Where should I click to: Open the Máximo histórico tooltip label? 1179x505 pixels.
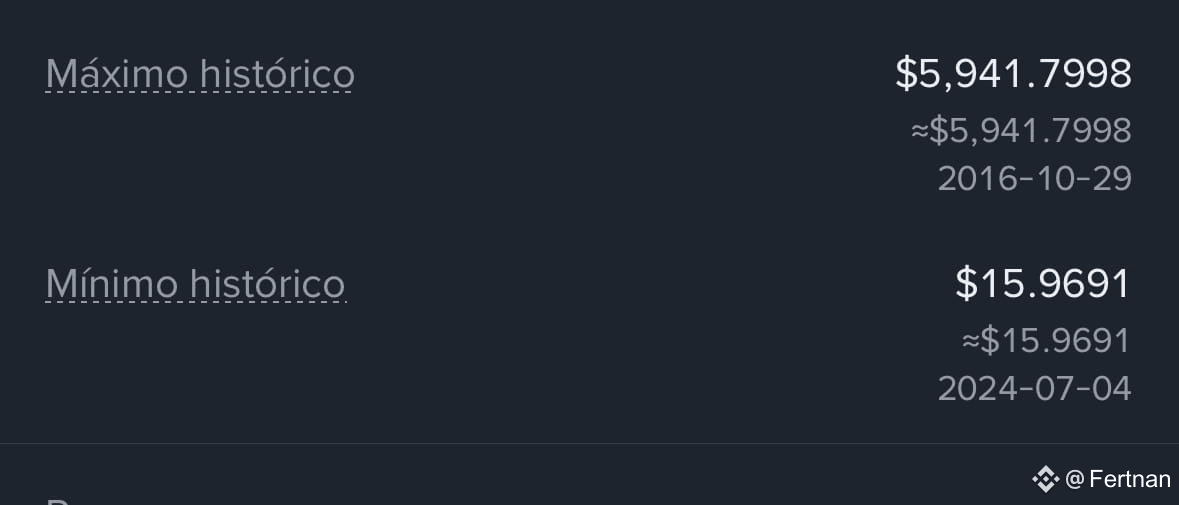tap(200, 74)
